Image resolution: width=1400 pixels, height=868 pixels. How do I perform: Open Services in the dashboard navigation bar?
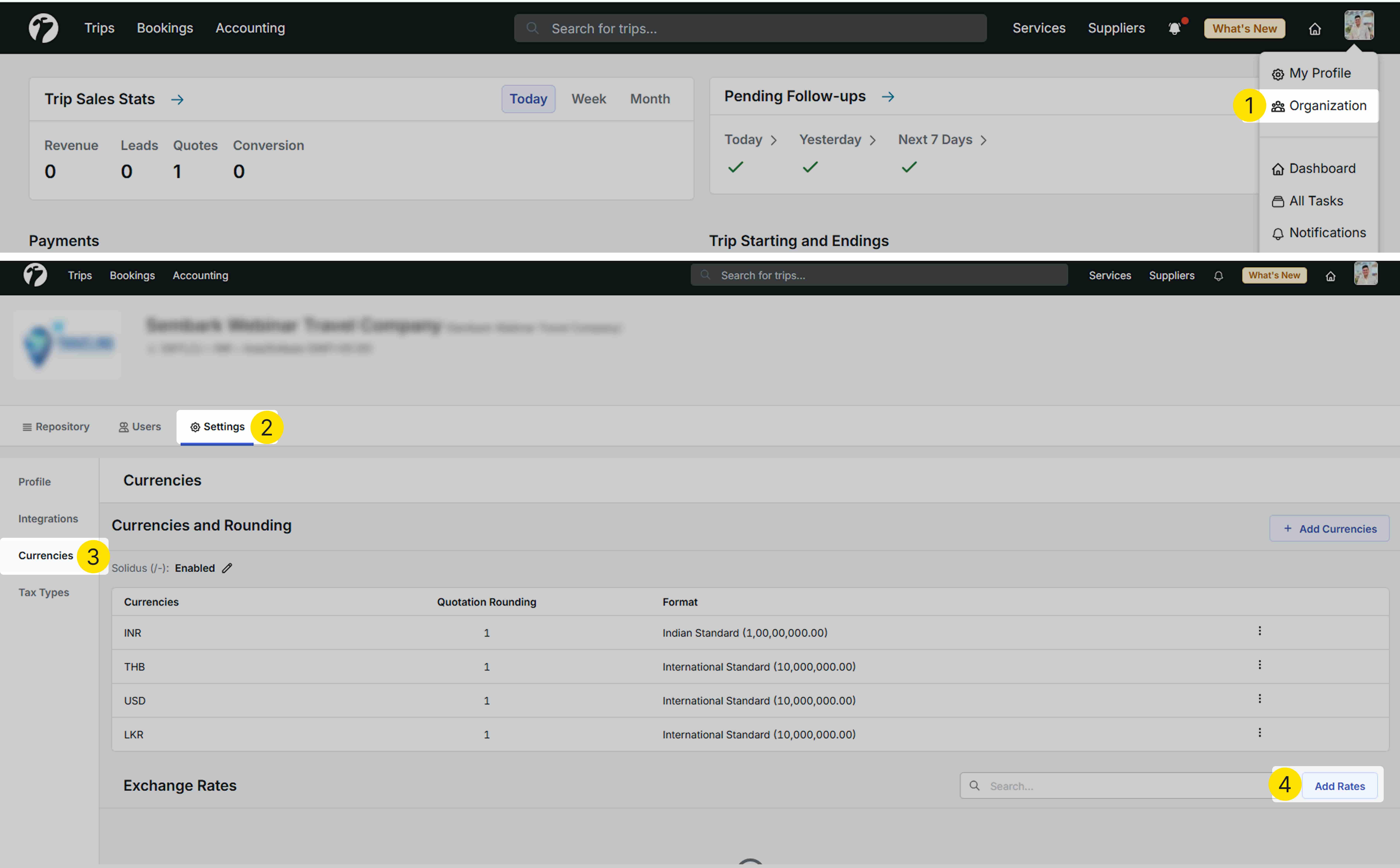1039,28
